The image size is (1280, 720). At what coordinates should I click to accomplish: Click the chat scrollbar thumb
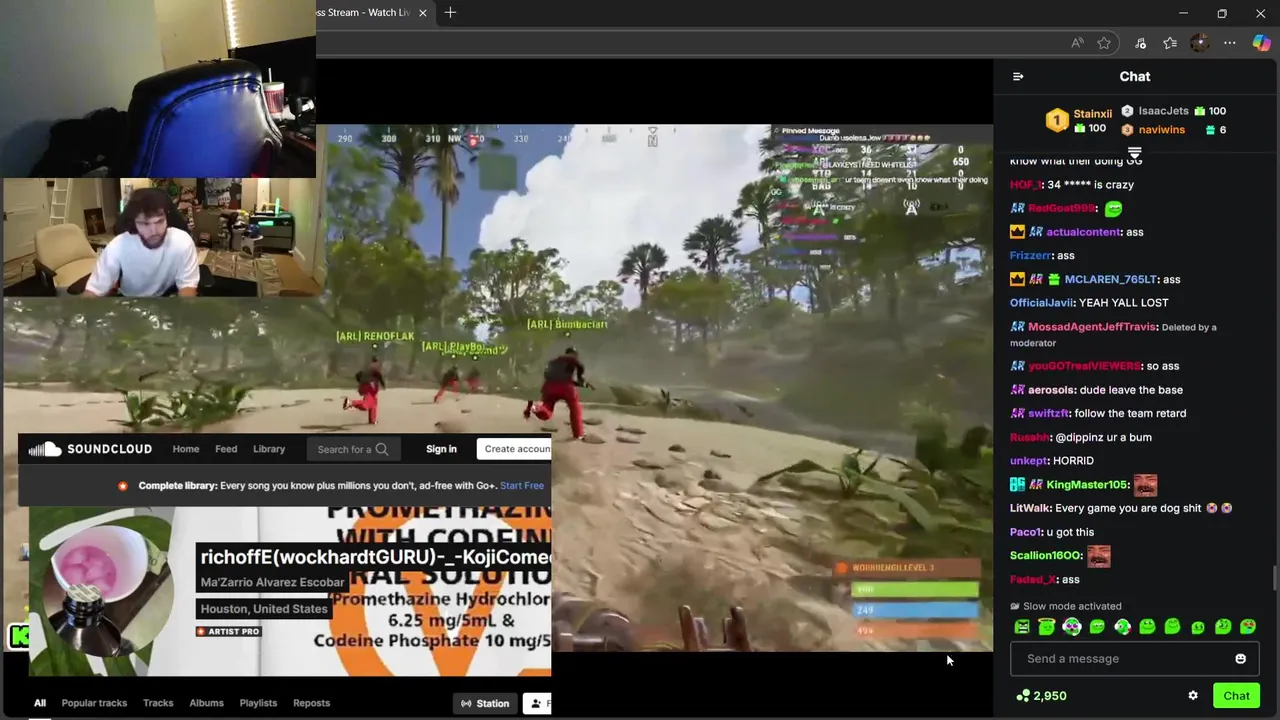coord(1274,578)
